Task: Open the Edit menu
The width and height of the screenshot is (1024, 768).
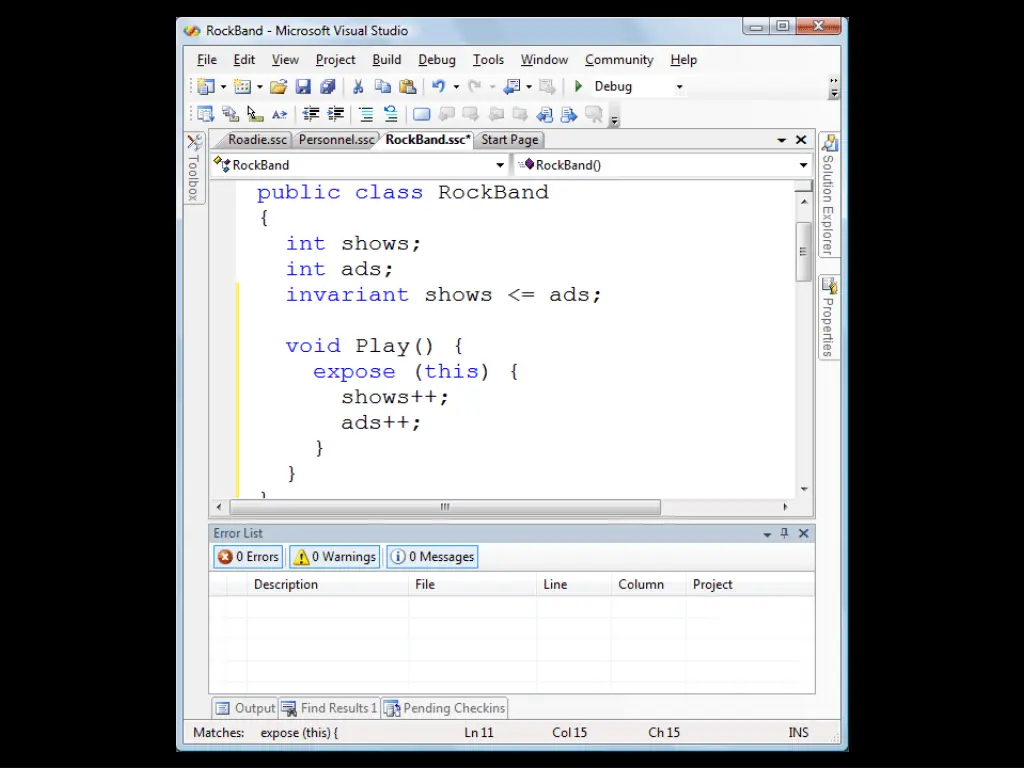Action: (x=244, y=60)
